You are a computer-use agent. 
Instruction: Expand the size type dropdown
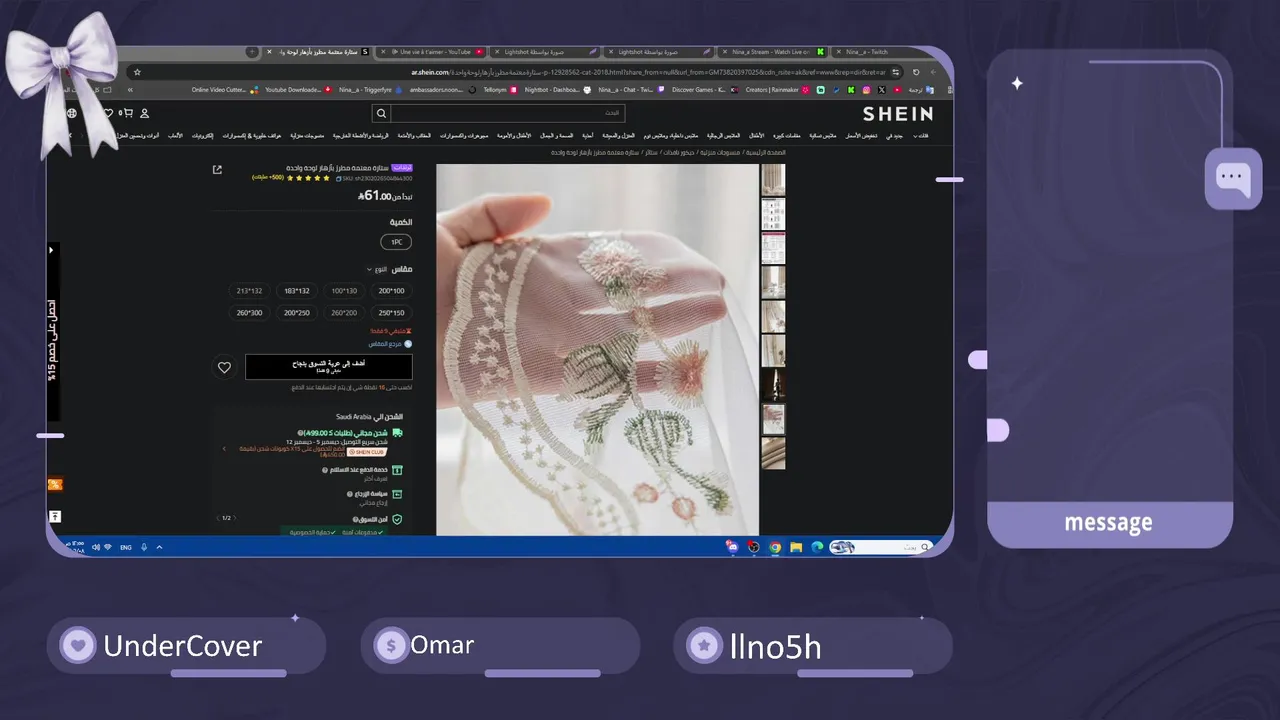point(377,269)
